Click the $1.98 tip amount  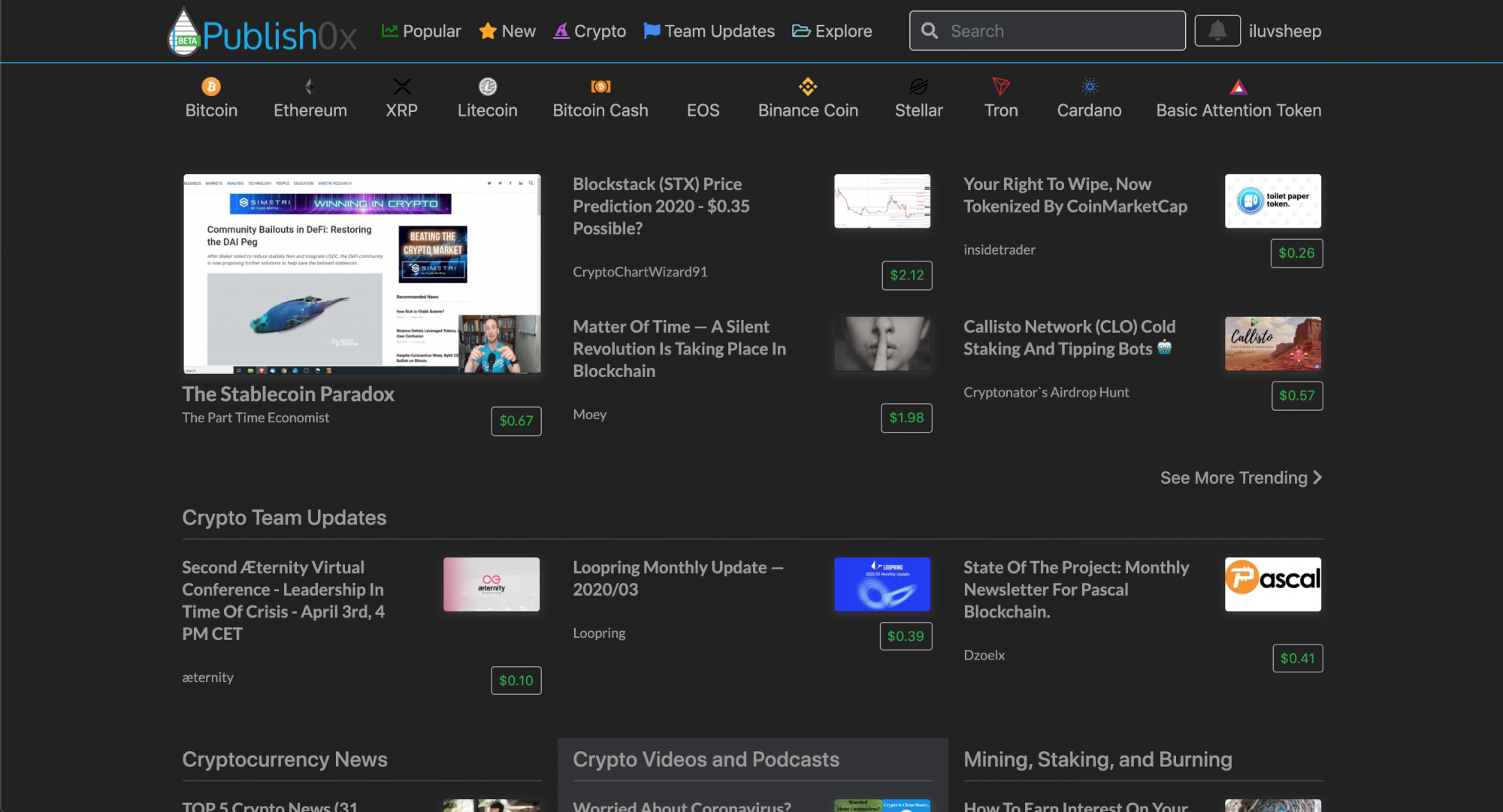click(906, 418)
